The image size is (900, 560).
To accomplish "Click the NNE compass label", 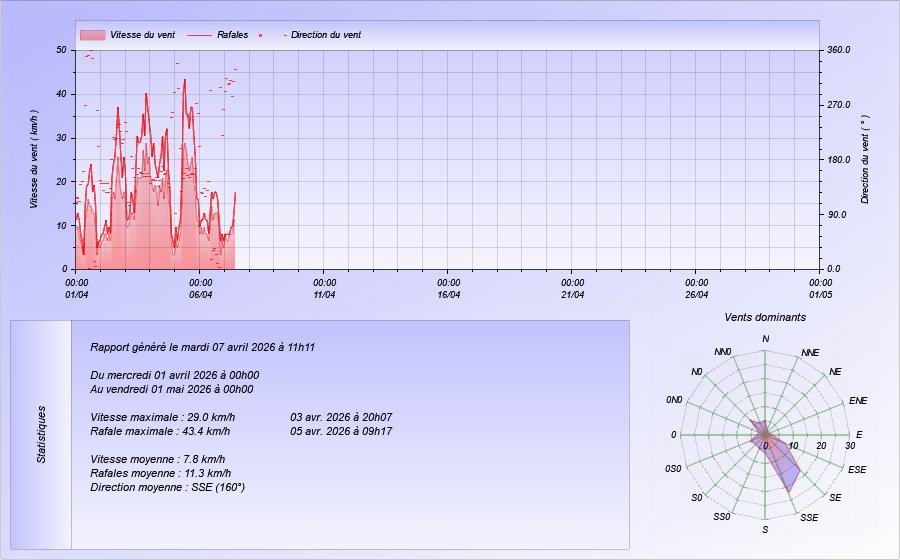I will point(810,353).
